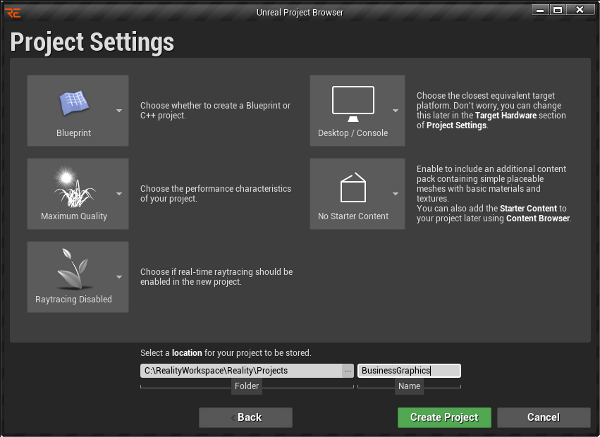Click the Create Project button
The width and height of the screenshot is (600, 437).
[x=444, y=417]
